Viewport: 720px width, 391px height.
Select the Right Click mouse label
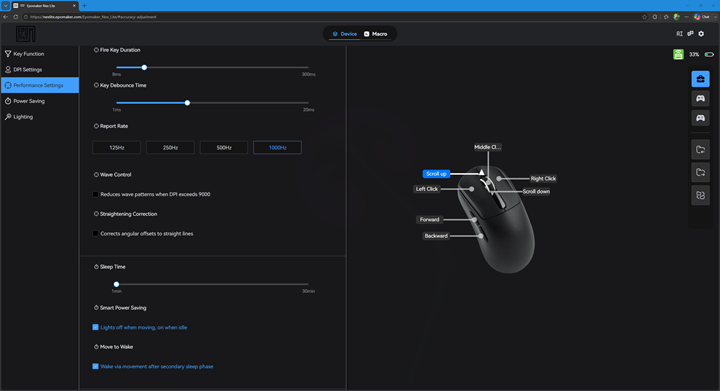[543, 179]
